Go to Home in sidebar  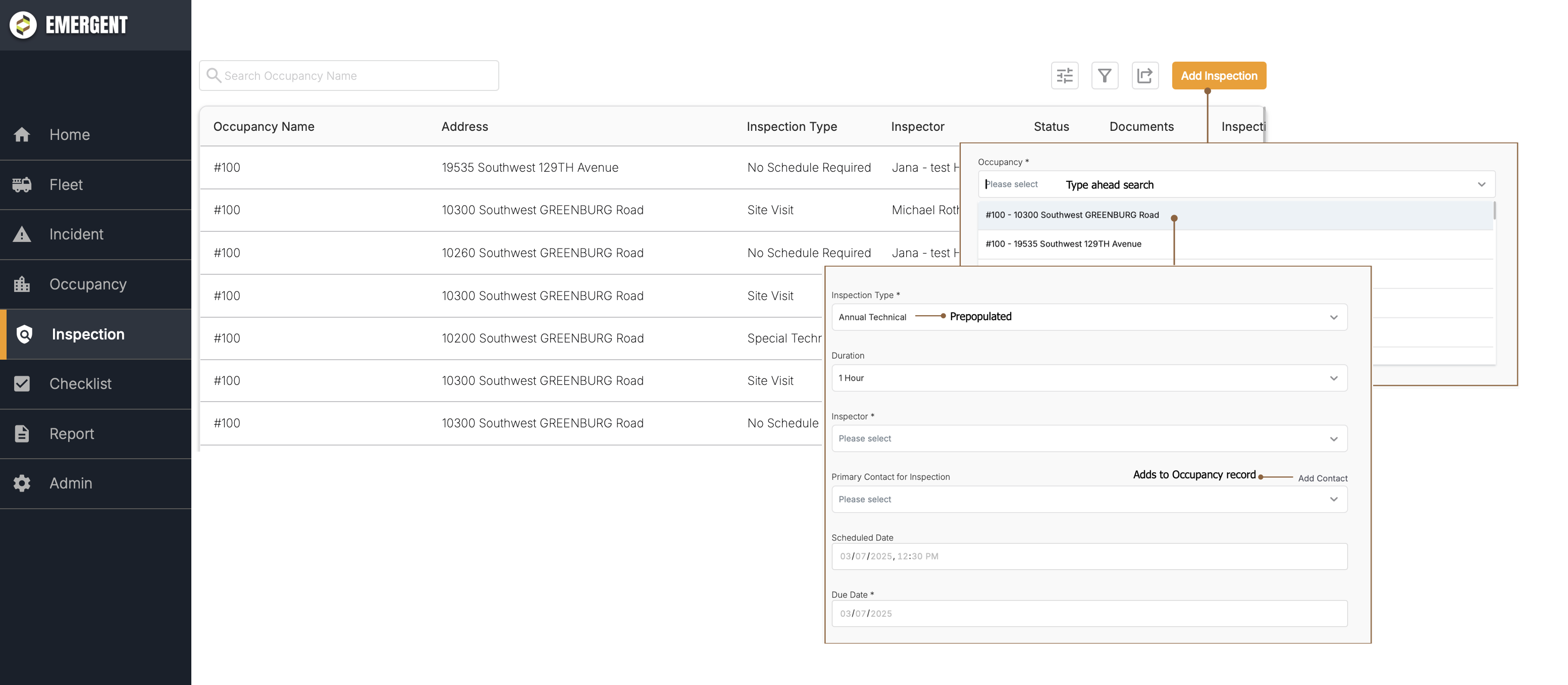click(x=69, y=134)
